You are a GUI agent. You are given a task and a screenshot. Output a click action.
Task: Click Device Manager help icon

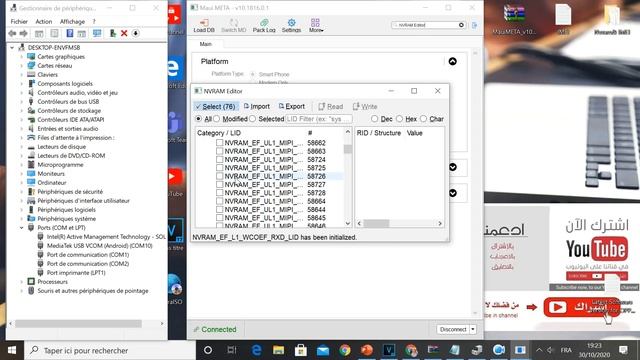click(70, 33)
